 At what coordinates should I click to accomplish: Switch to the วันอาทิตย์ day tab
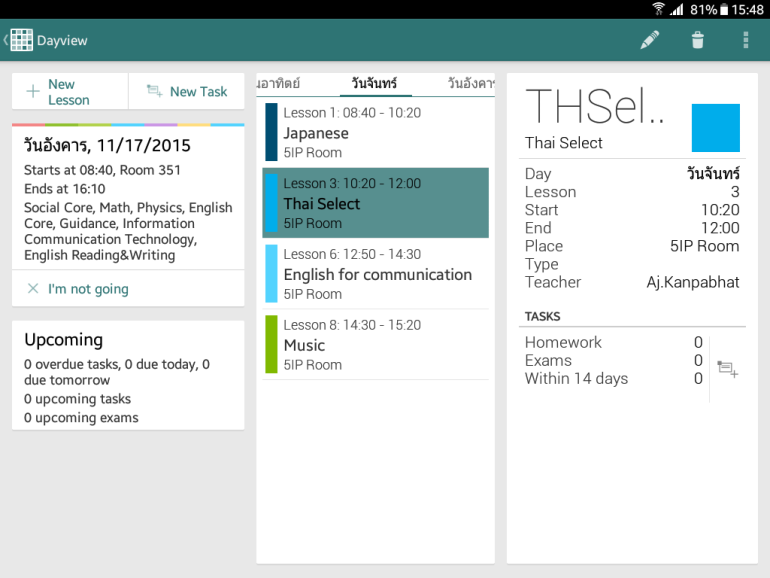pyautogui.click(x=278, y=84)
